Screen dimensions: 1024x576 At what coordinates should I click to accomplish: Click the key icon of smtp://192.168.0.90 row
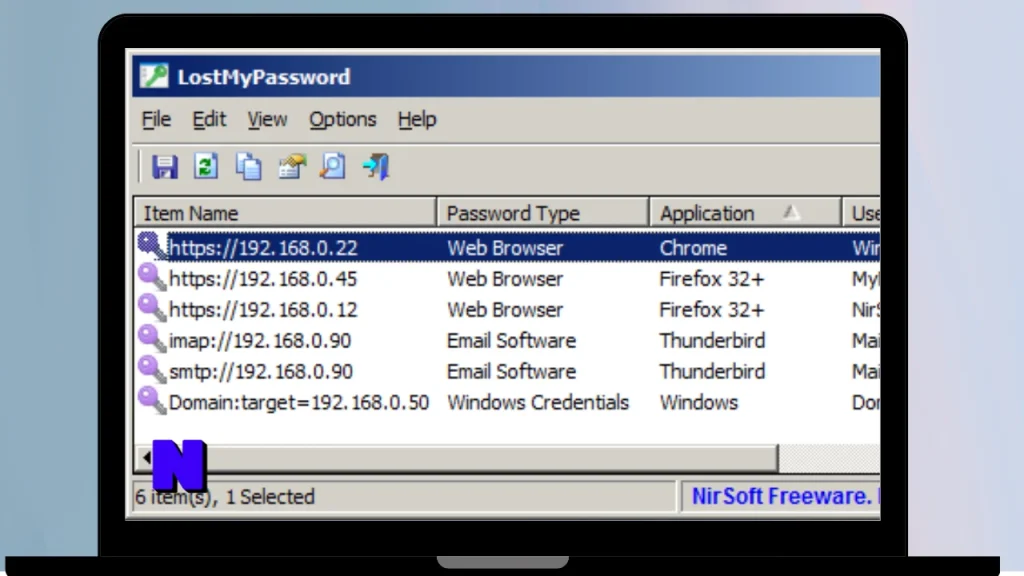(152, 370)
